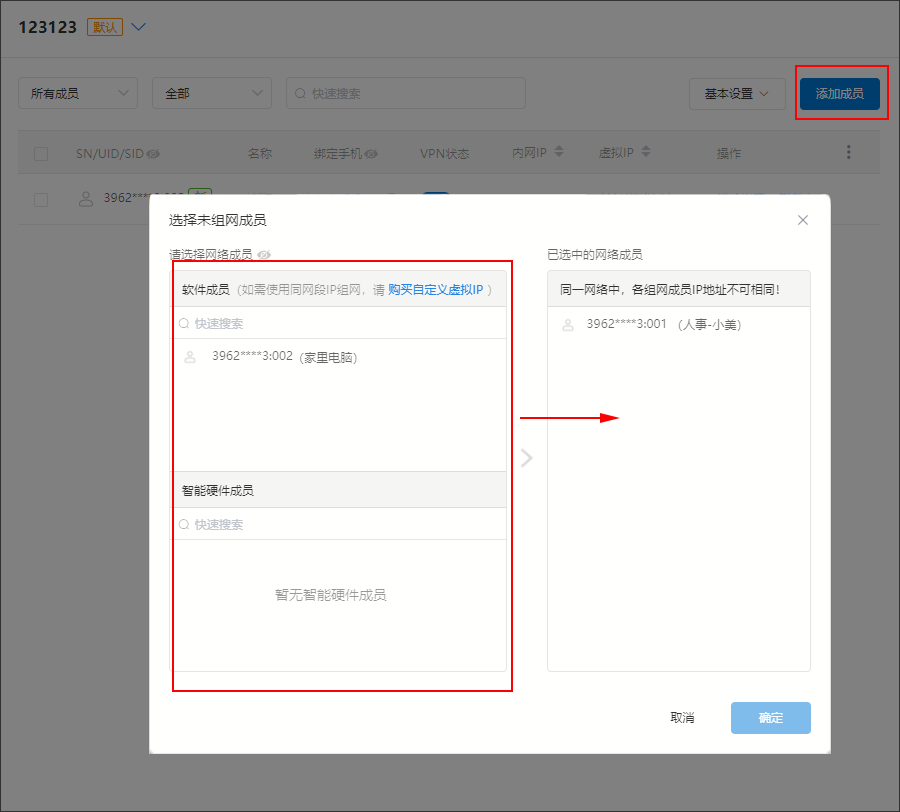Click the 操作 column header
Screen dimensions: 900x812
pos(728,153)
